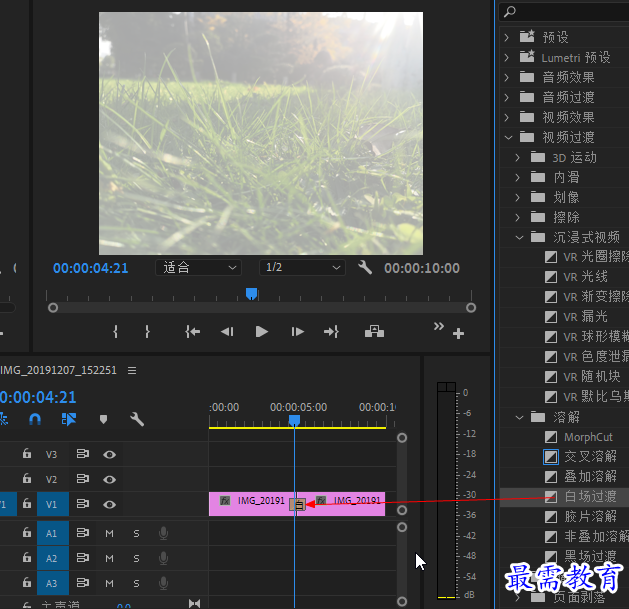This screenshot has height=609, width=629.
Task: Expand the 预设 folder
Action: pos(507,37)
